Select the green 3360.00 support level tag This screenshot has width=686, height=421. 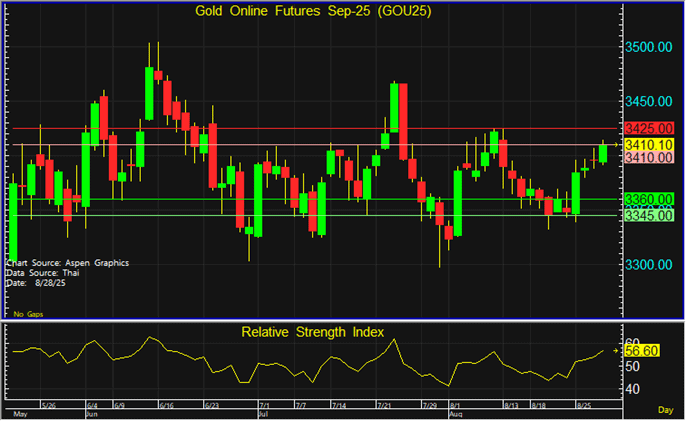pos(647,199)
